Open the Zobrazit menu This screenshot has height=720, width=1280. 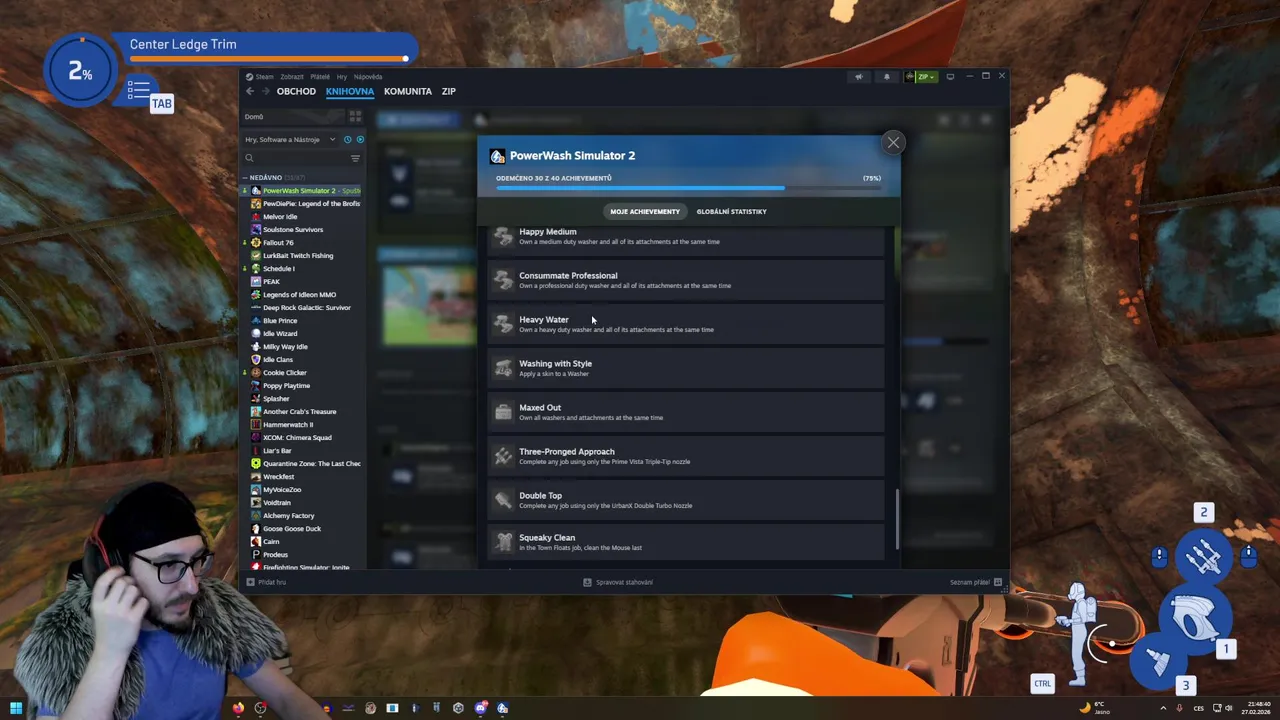(x=292, y=76)
